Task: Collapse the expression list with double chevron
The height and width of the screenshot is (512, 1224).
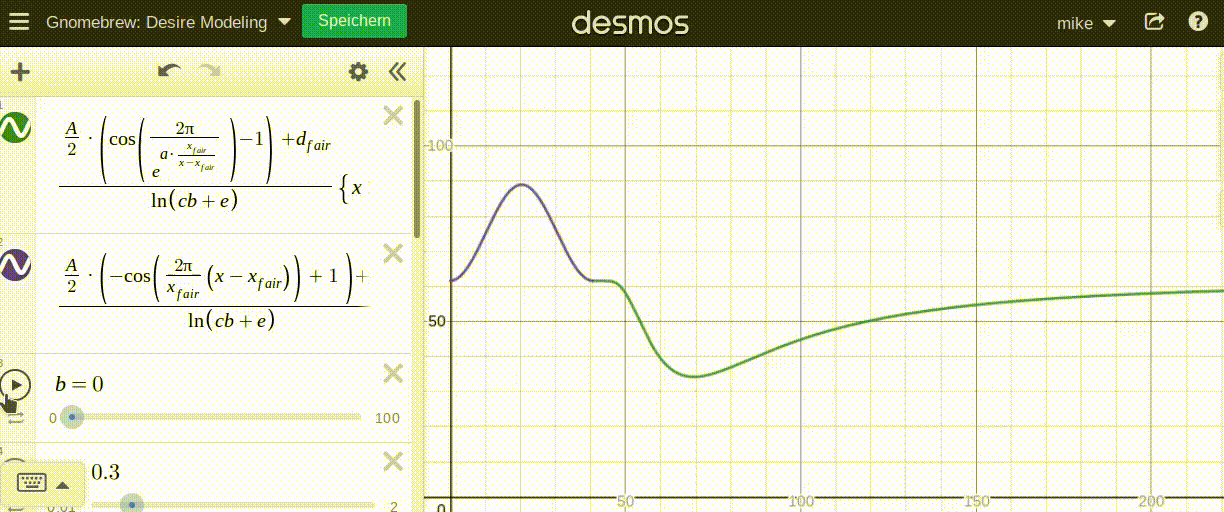Action: coord(397,71)
